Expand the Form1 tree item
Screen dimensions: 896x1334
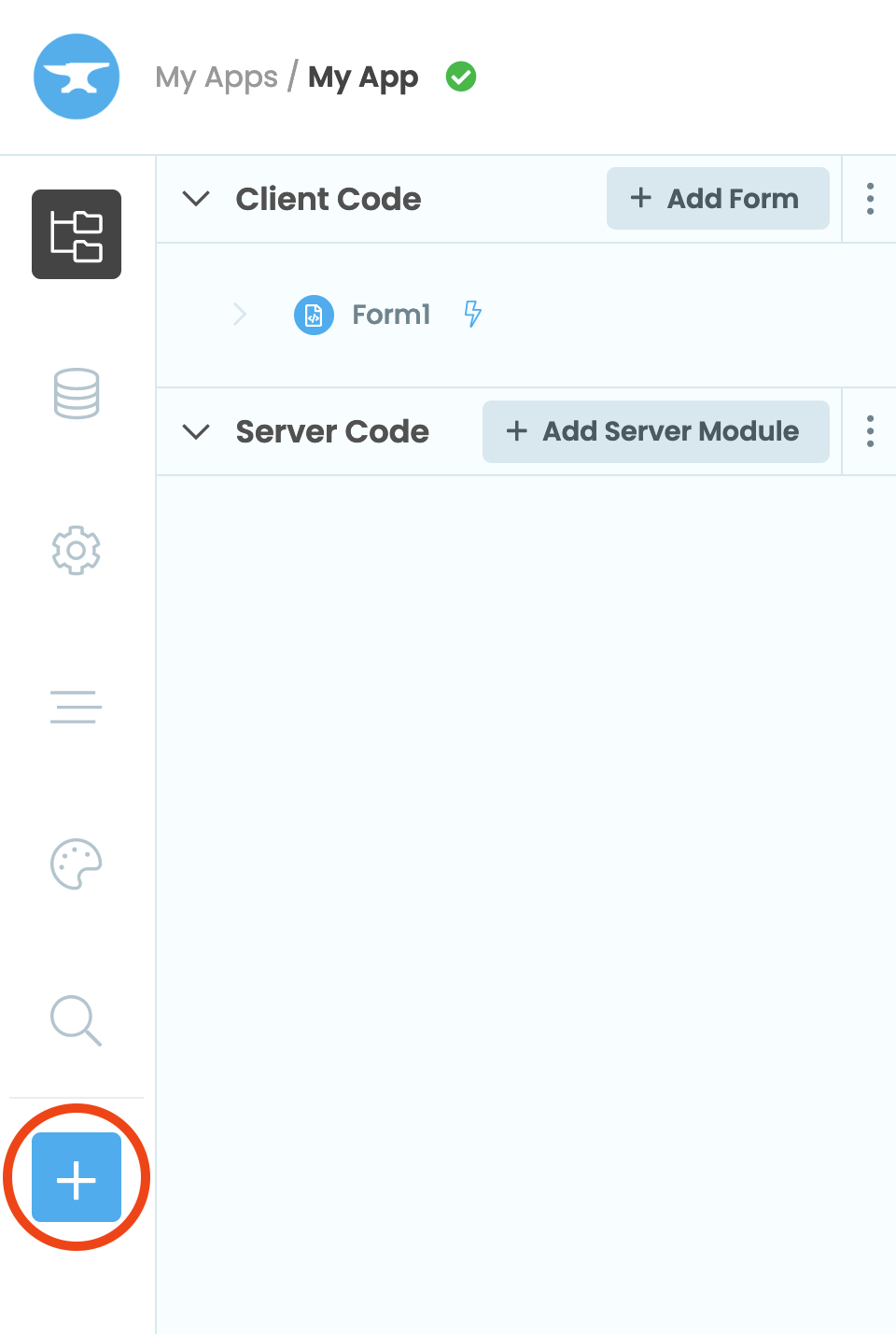click(240, 315)
